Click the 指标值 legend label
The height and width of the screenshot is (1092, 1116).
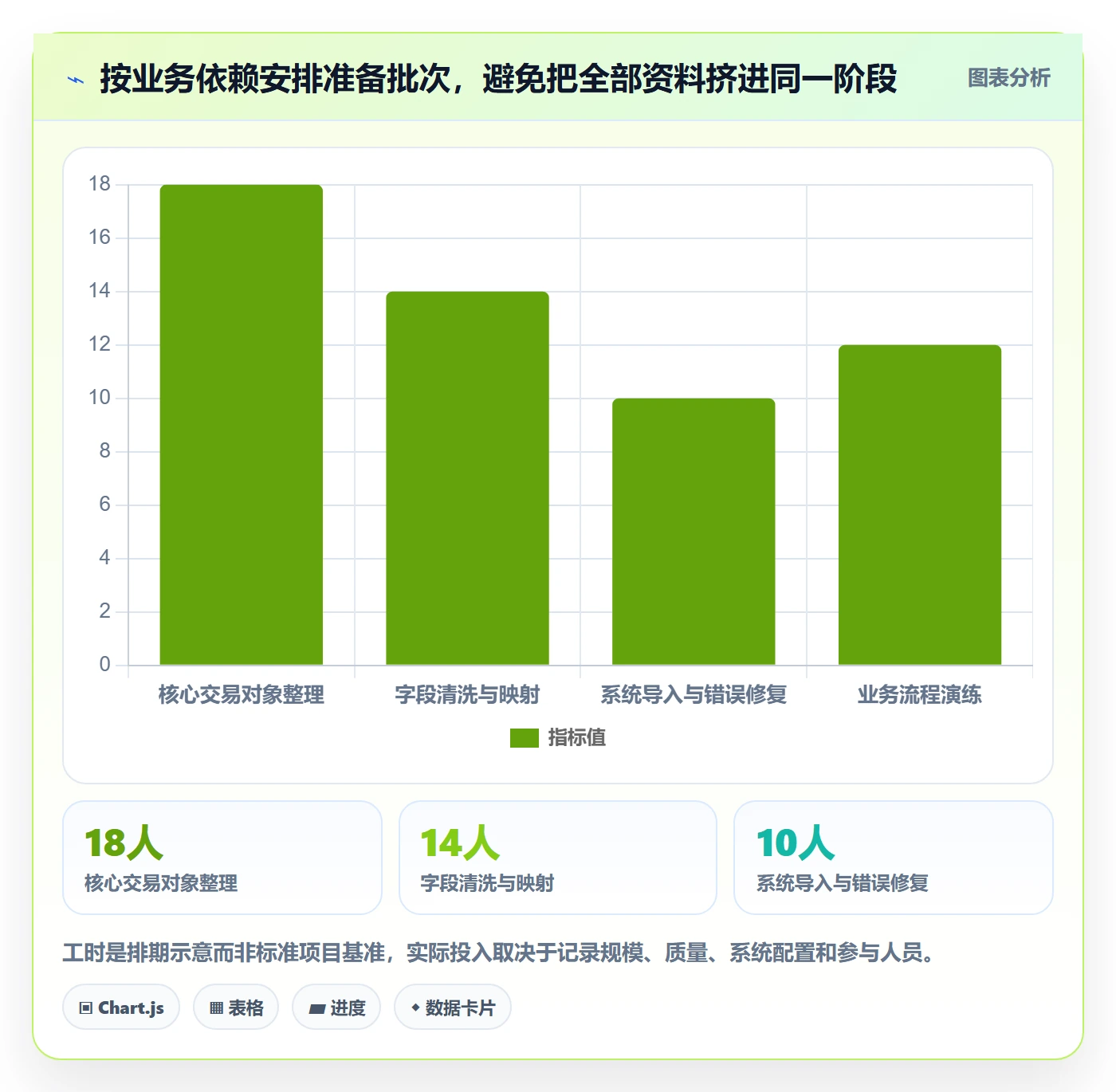577,738
